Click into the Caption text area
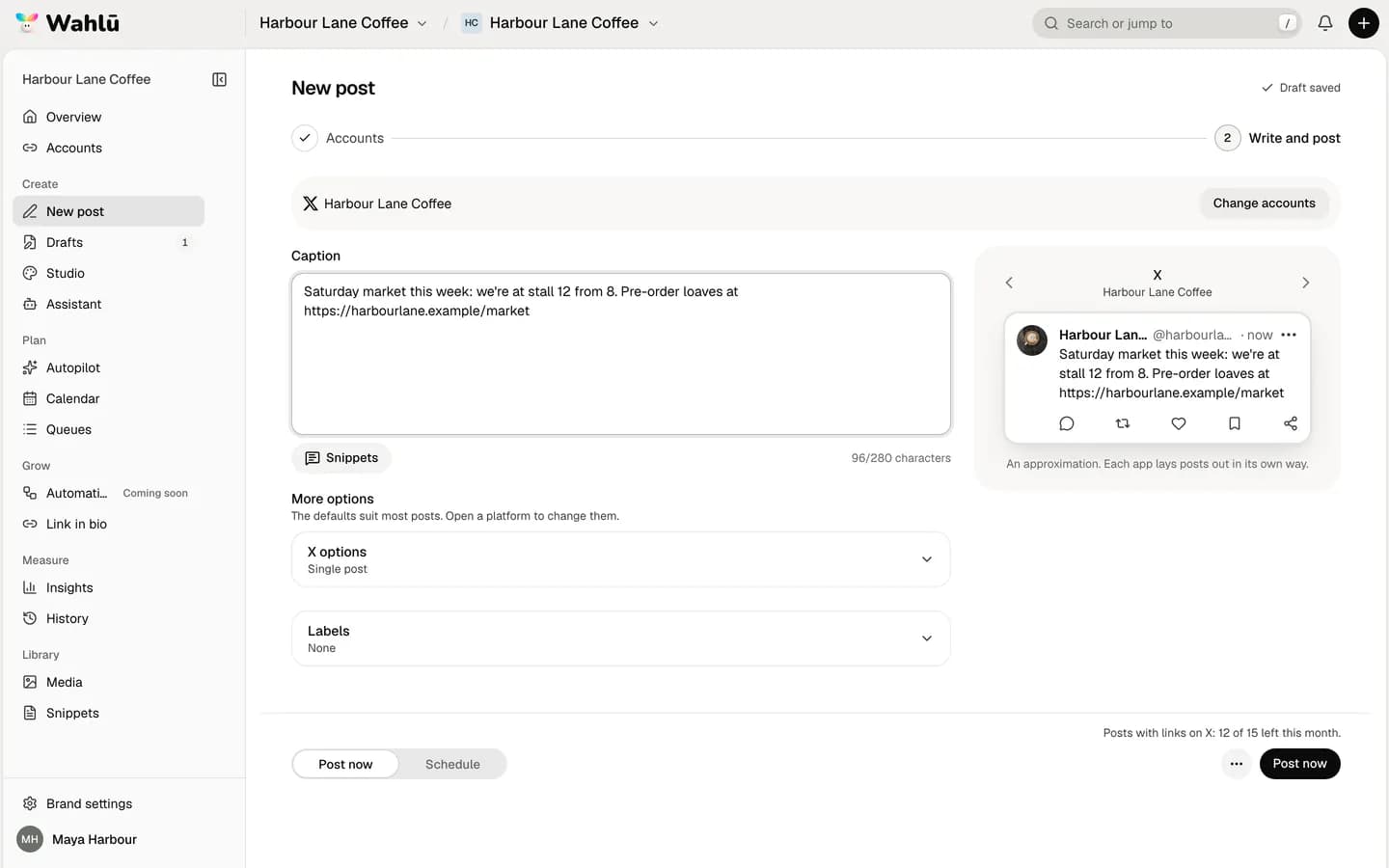This screenshot has width=1389, height=868. pyautogui.click(x=621, y=354)
